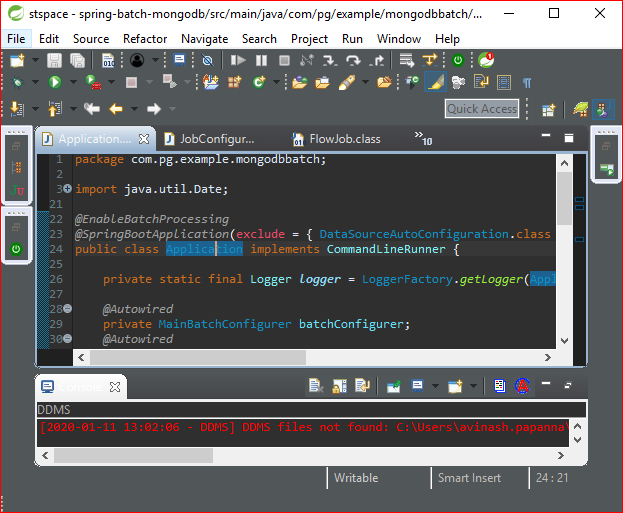Click the green Run button icon
623x513 pixels.
[x=55, y=83]
